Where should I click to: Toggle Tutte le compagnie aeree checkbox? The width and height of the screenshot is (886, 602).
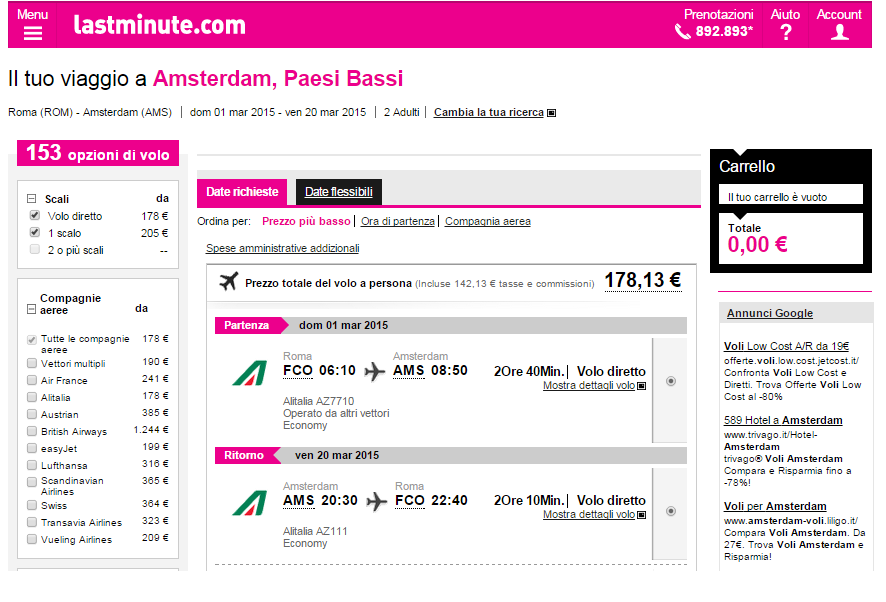(x=32, y=340)
